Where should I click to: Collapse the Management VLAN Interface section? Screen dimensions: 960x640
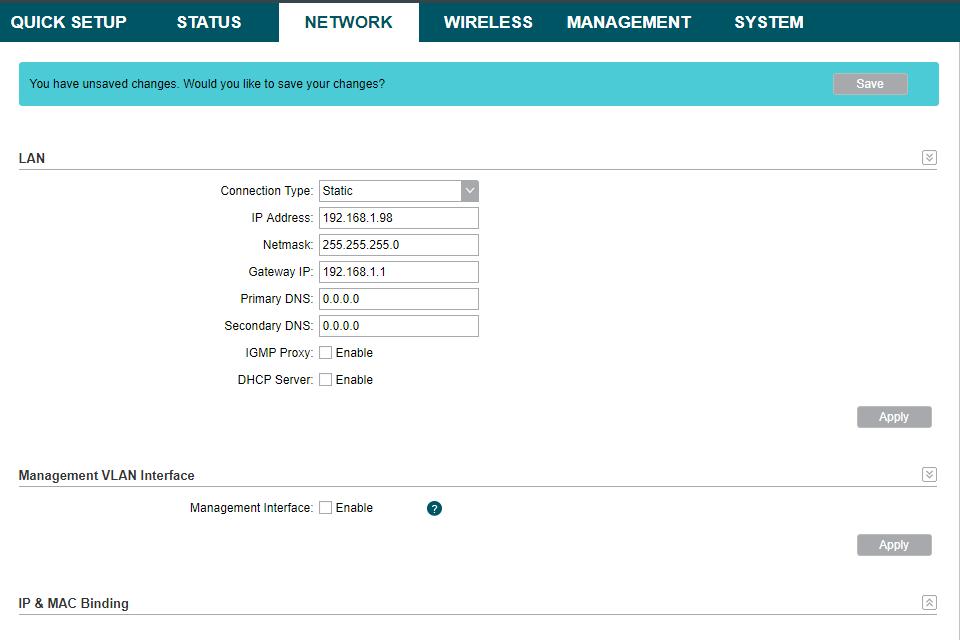click(929, 475)
